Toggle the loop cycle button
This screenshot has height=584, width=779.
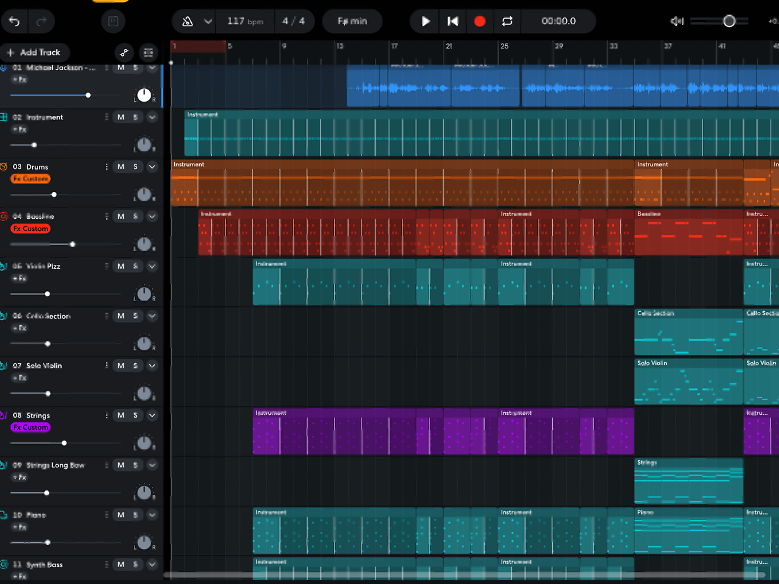point(507,21)
